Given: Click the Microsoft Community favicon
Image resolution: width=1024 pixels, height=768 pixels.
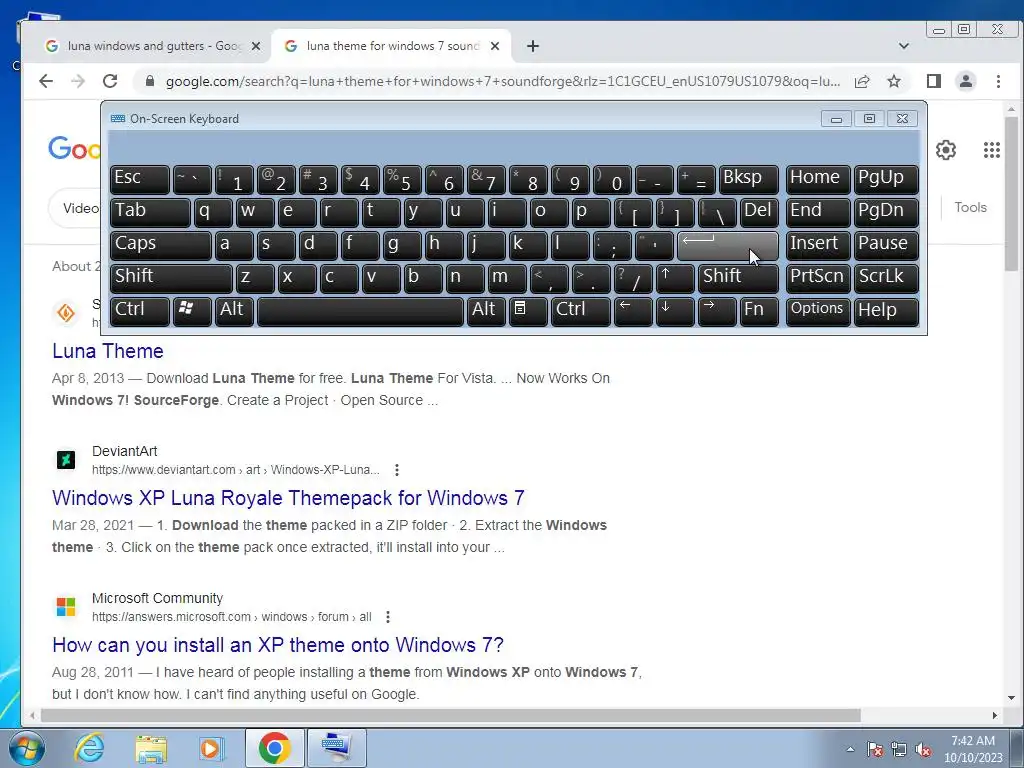Looking at the screenshot, I should click(x=65, y=607).
